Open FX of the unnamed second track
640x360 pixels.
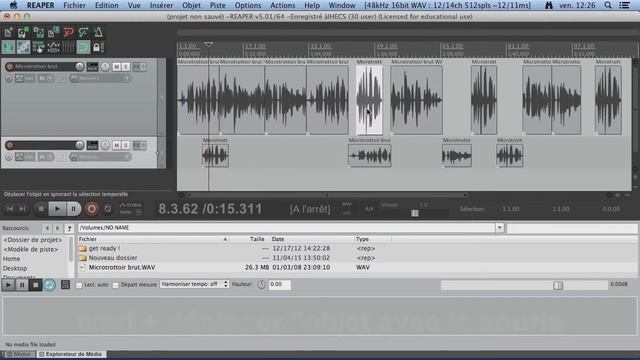click(x=137, y=145)
